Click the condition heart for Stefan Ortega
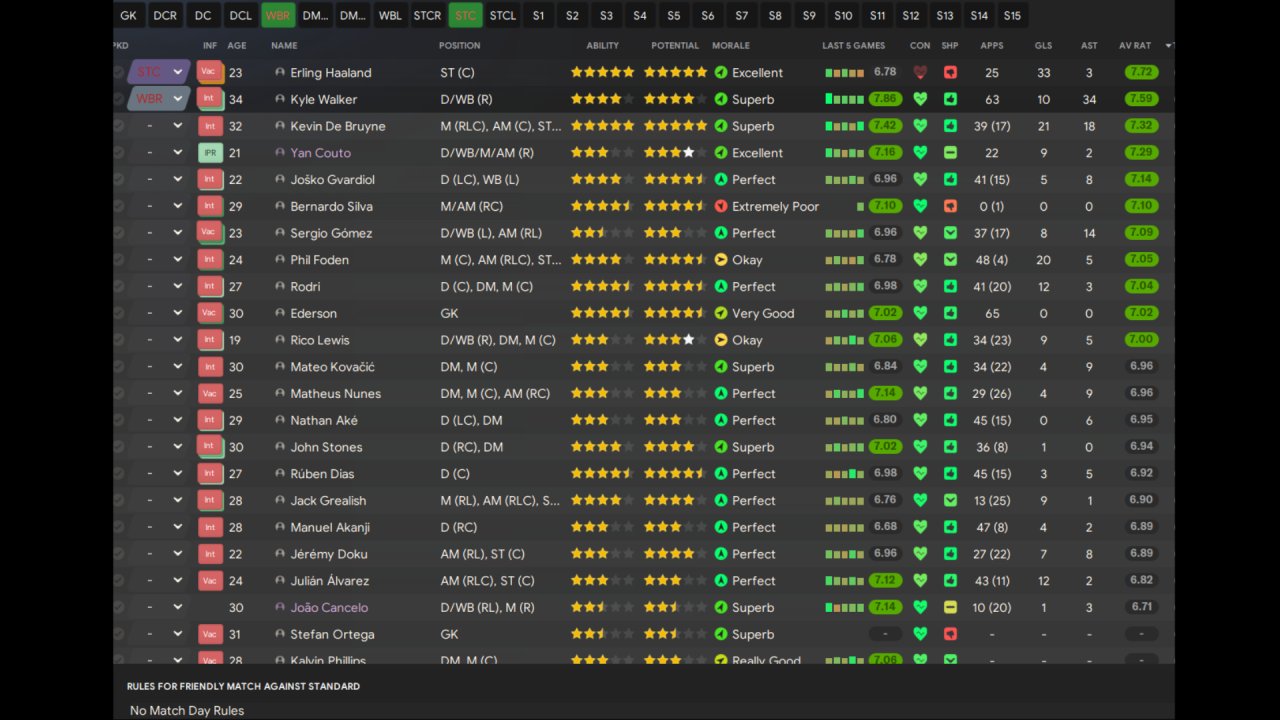The height and width of the screenshot is (720, 1280). [x=920, y=634]
